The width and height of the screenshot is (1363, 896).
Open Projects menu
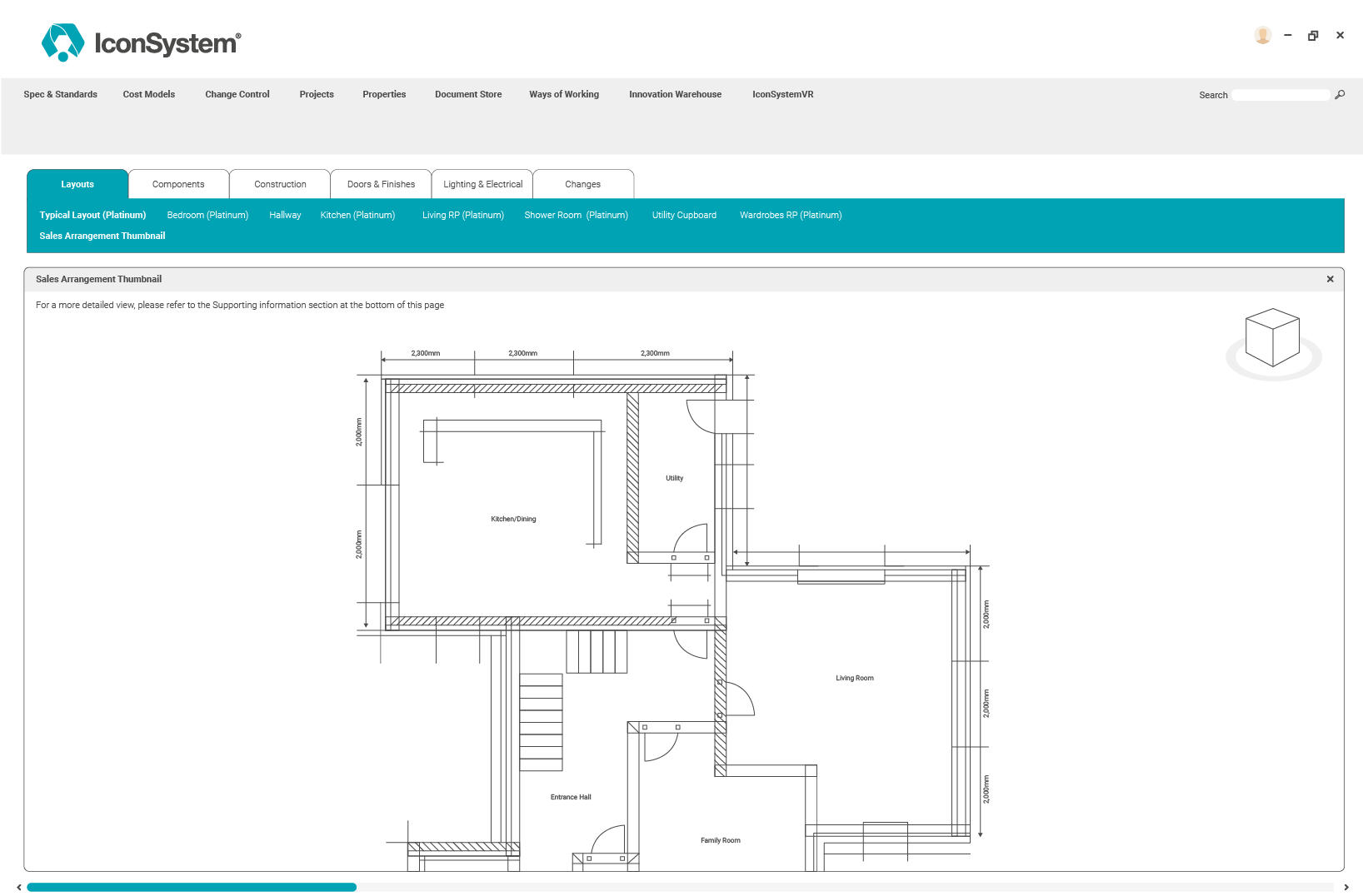click(317, 94)
